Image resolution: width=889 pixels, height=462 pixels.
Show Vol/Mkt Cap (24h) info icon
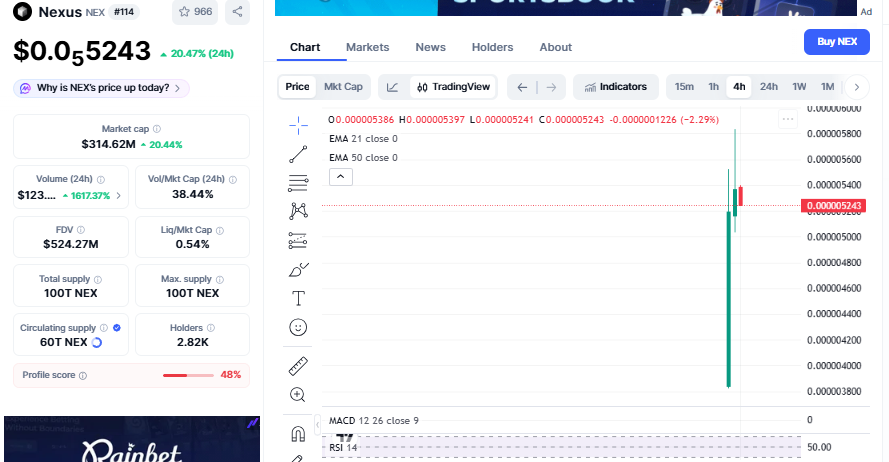[x=233, y=180]
